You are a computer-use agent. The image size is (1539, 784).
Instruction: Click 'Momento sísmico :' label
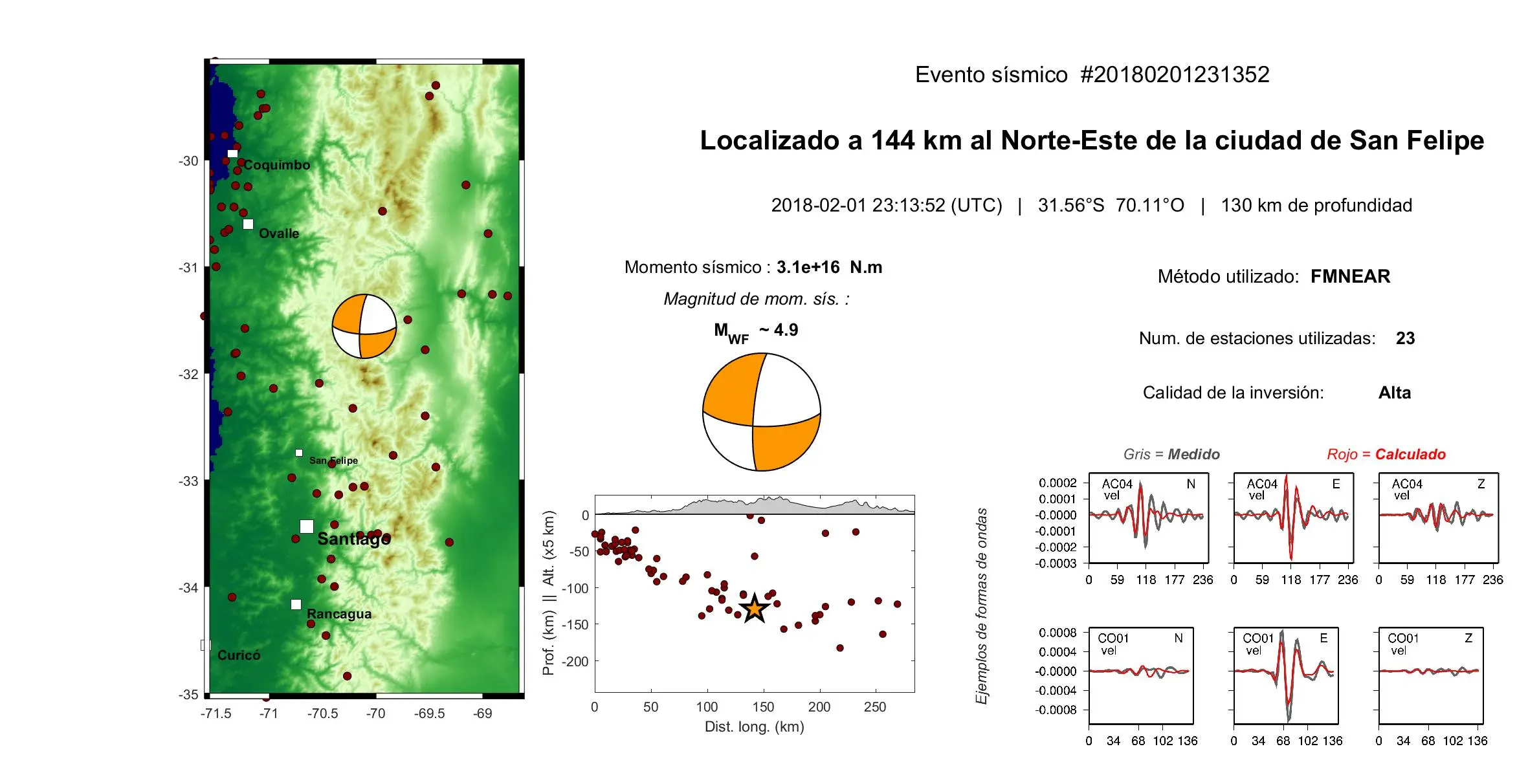[x=698, y=267]
